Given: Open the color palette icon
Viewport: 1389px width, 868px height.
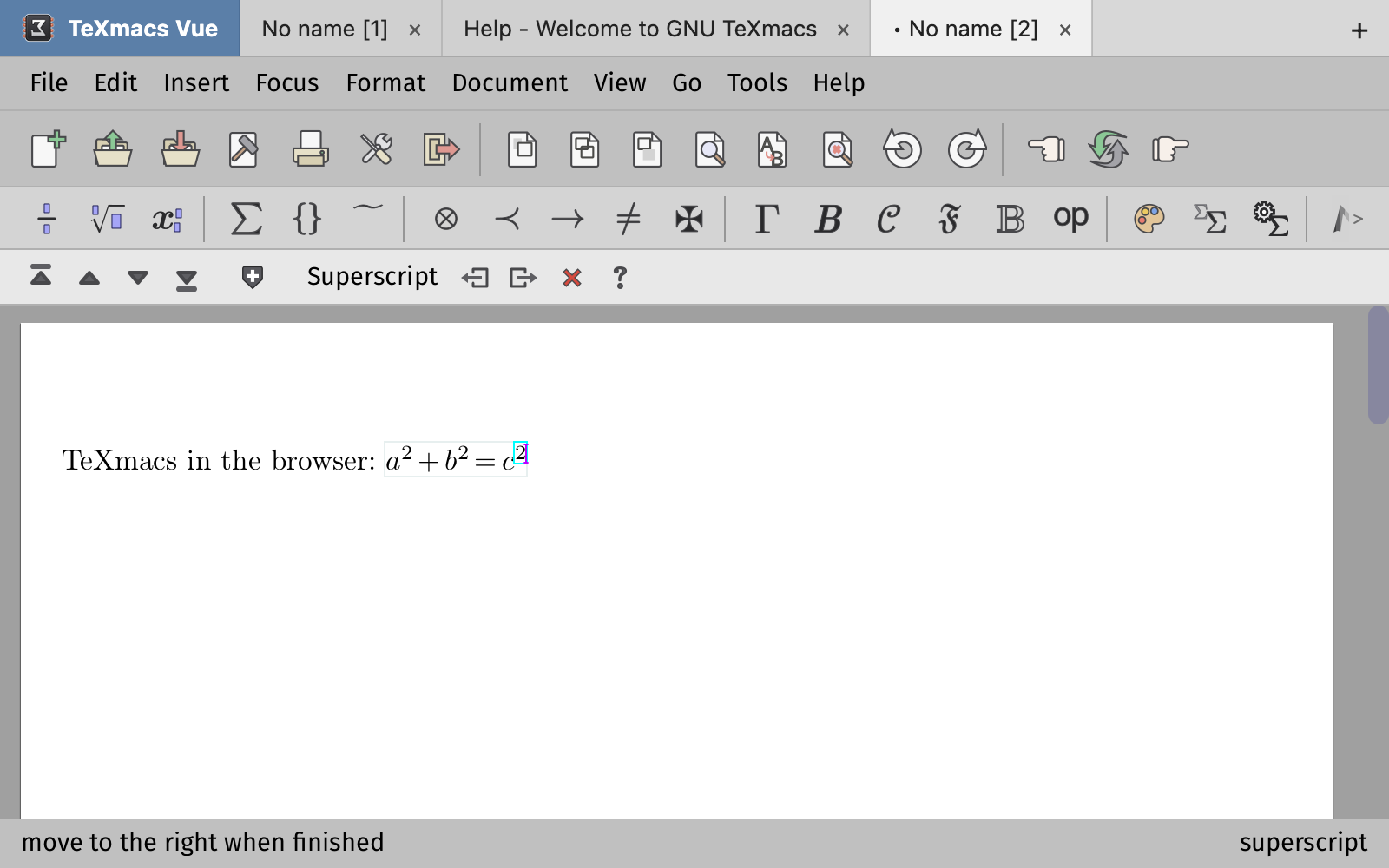Looking at the screenshot, I should [x=1149, y=219].
